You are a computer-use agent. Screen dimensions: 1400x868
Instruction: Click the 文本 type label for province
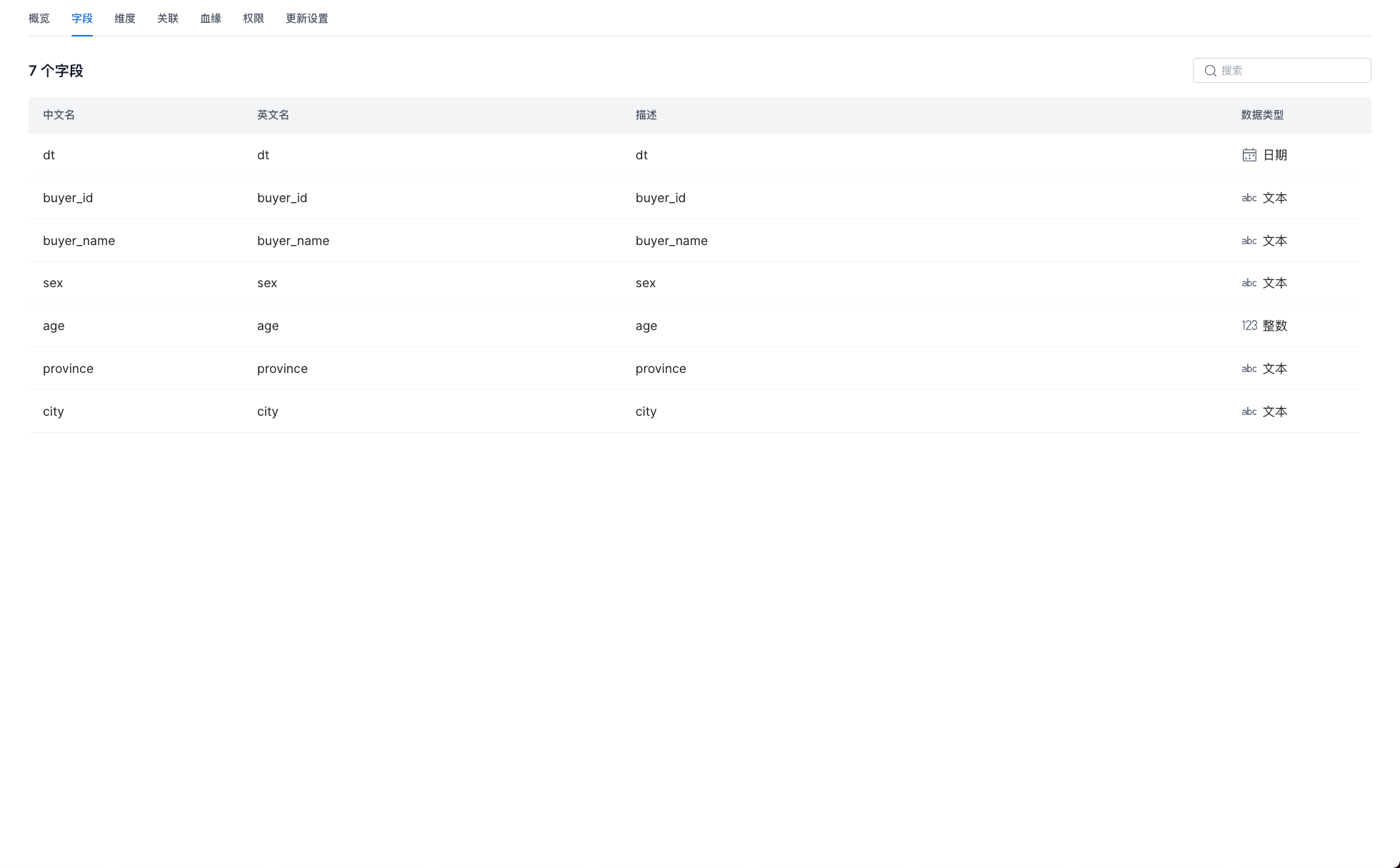1275,369
